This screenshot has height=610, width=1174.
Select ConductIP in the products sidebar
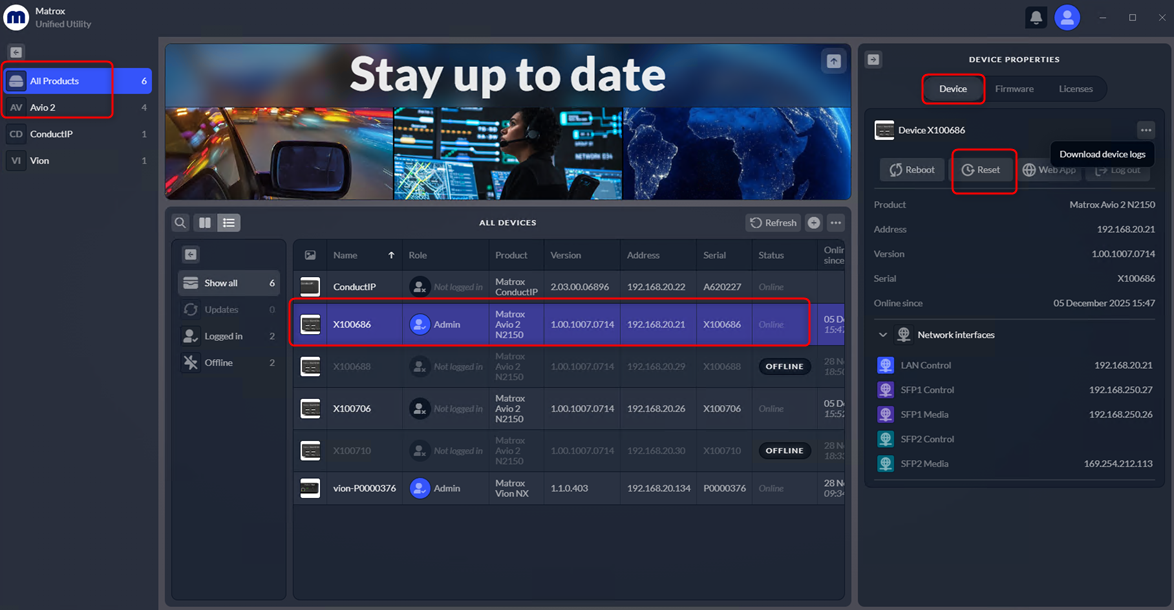pyautogui.click(x=78, y=134)
